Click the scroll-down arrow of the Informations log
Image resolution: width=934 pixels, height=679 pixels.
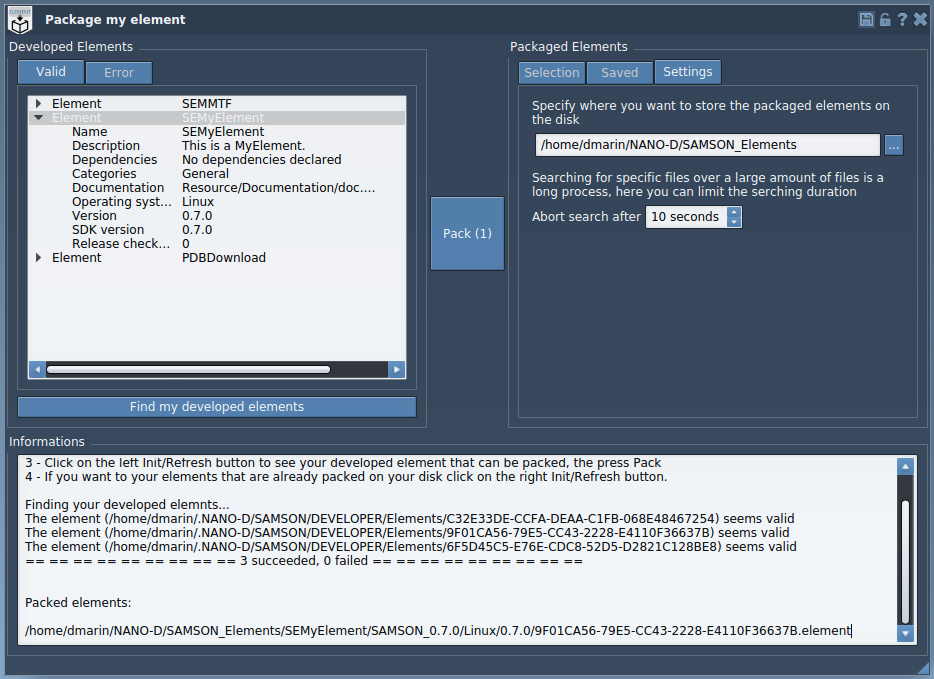coord(905,634)
